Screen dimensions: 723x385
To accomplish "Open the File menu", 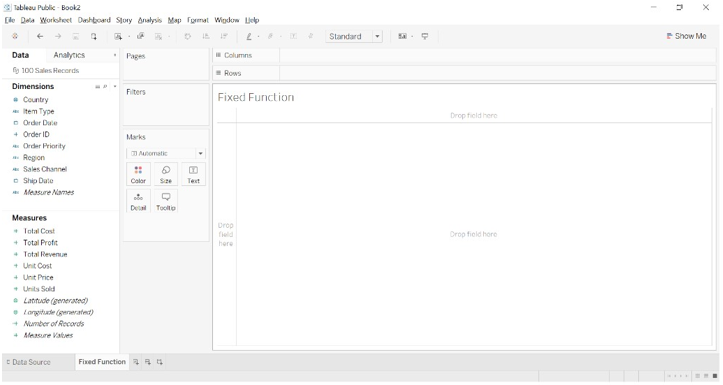I will point(10,20).
